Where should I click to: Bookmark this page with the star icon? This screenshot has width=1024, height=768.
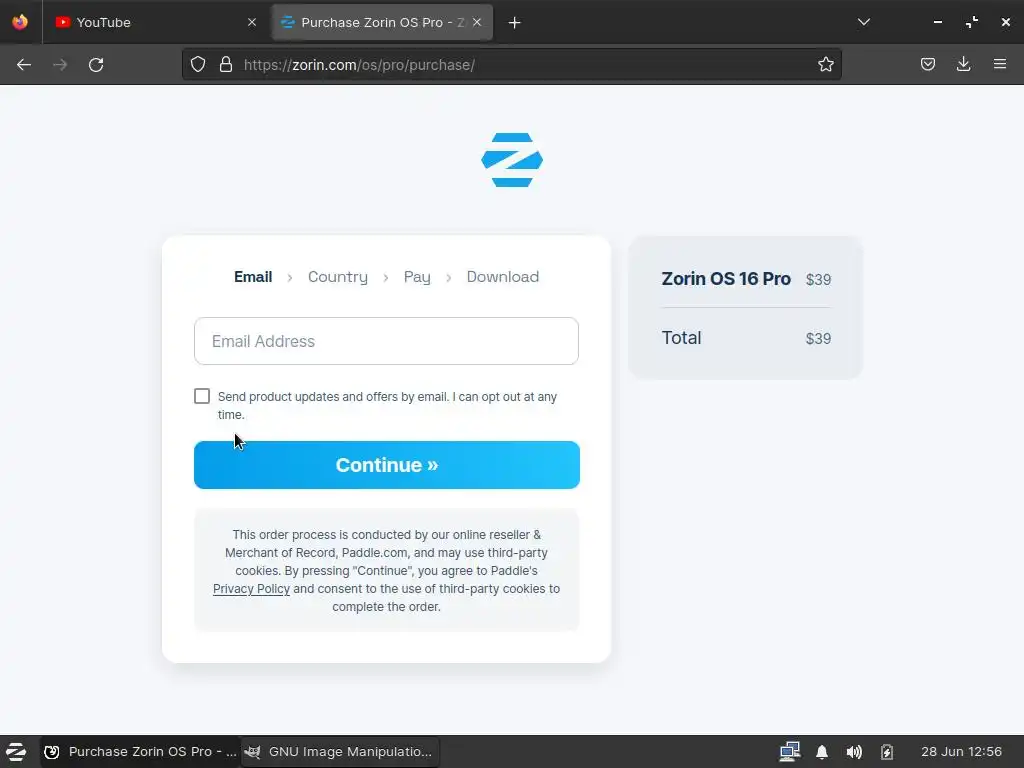(x=825, y=64)
